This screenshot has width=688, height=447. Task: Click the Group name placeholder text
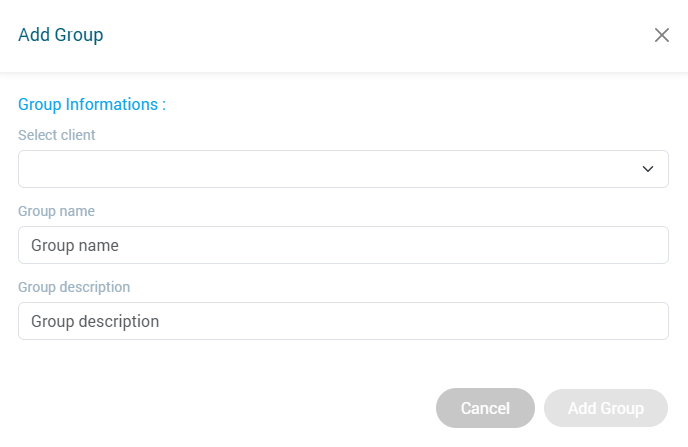point(75,245)
